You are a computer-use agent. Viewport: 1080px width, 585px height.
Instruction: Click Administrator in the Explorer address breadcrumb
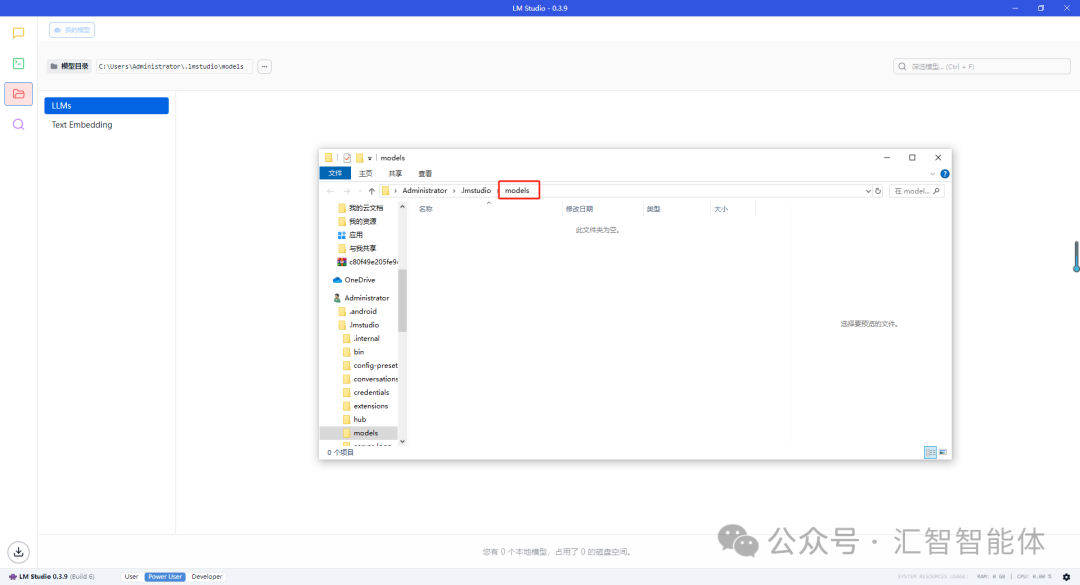point(424,191)
